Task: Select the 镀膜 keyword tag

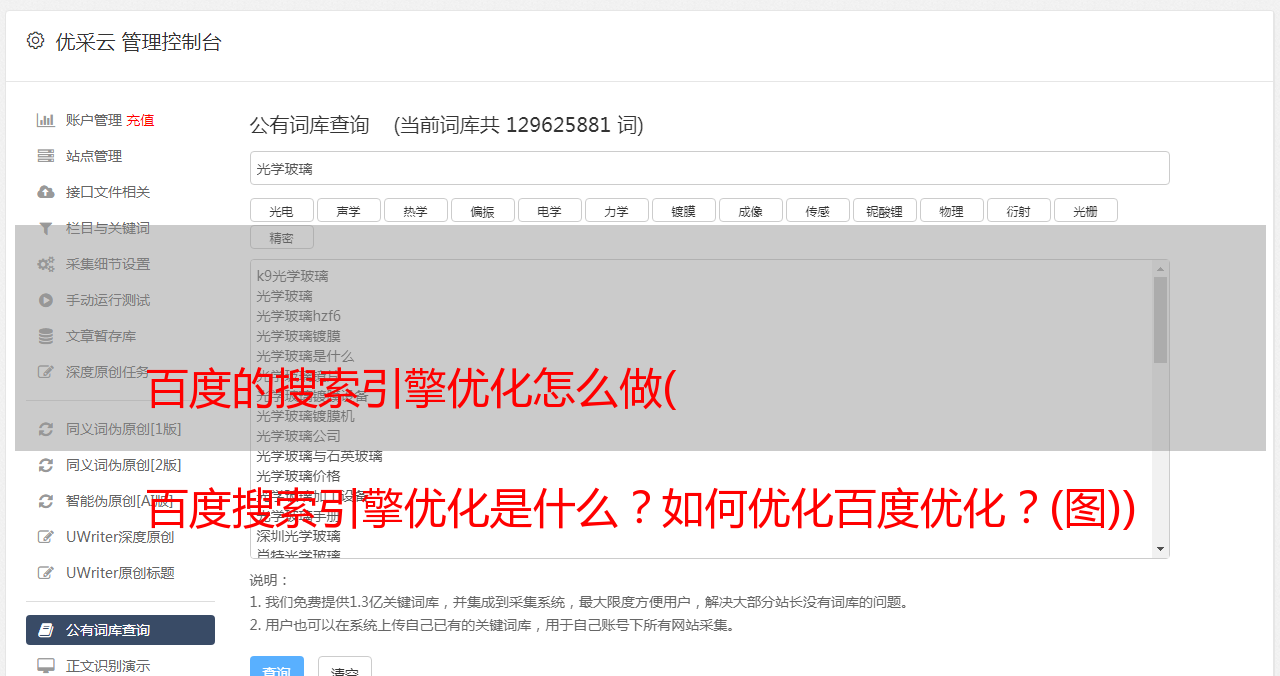Action: point(684,211)
